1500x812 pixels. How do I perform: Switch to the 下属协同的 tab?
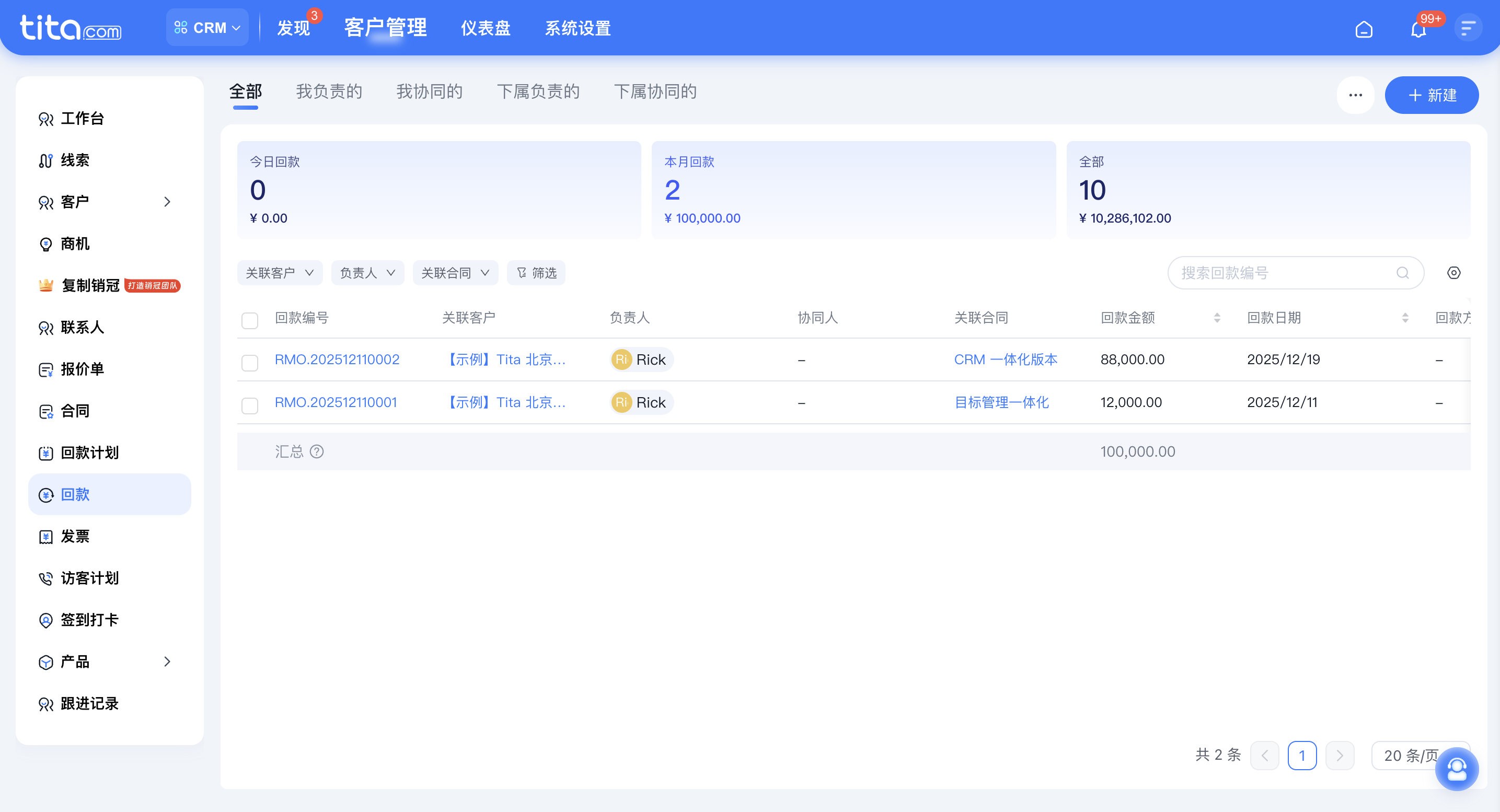(655, 91)
